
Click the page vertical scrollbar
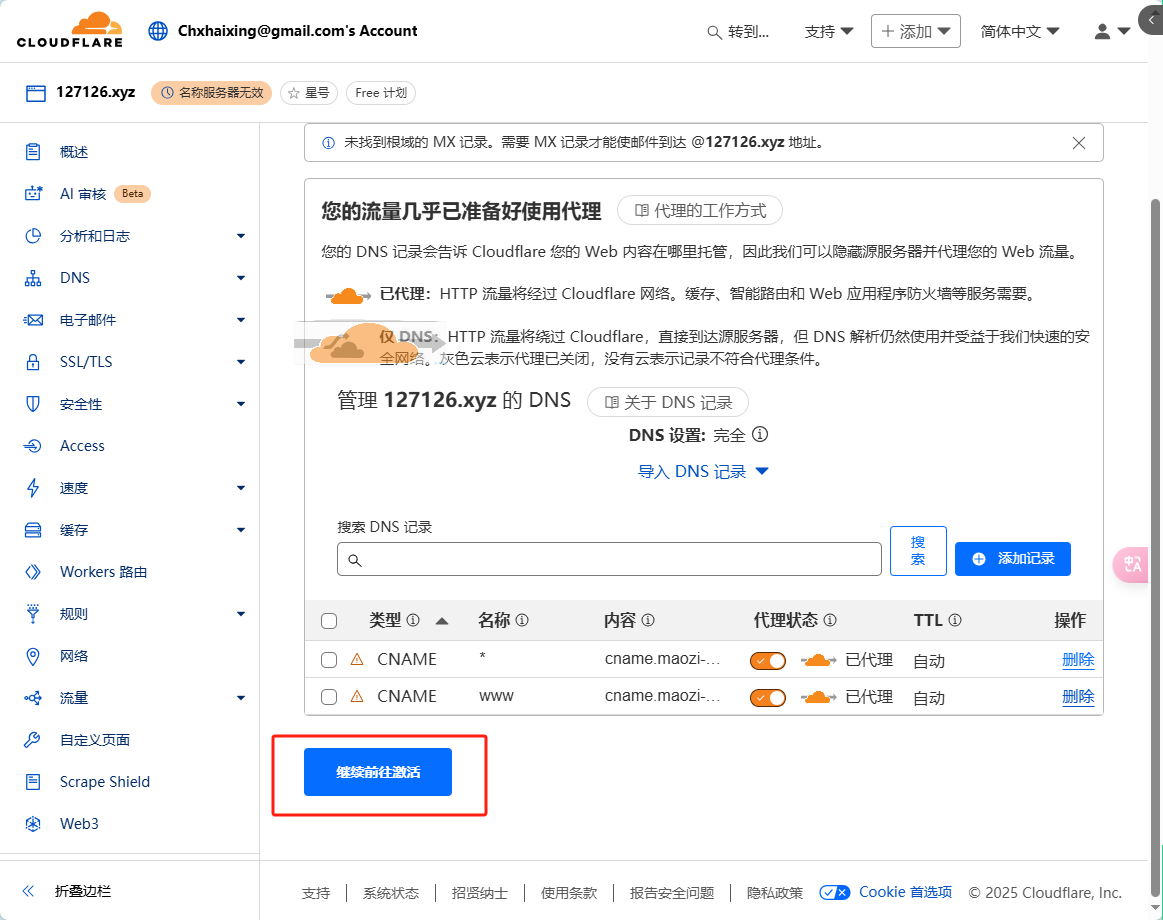[x=1155, y=548]
